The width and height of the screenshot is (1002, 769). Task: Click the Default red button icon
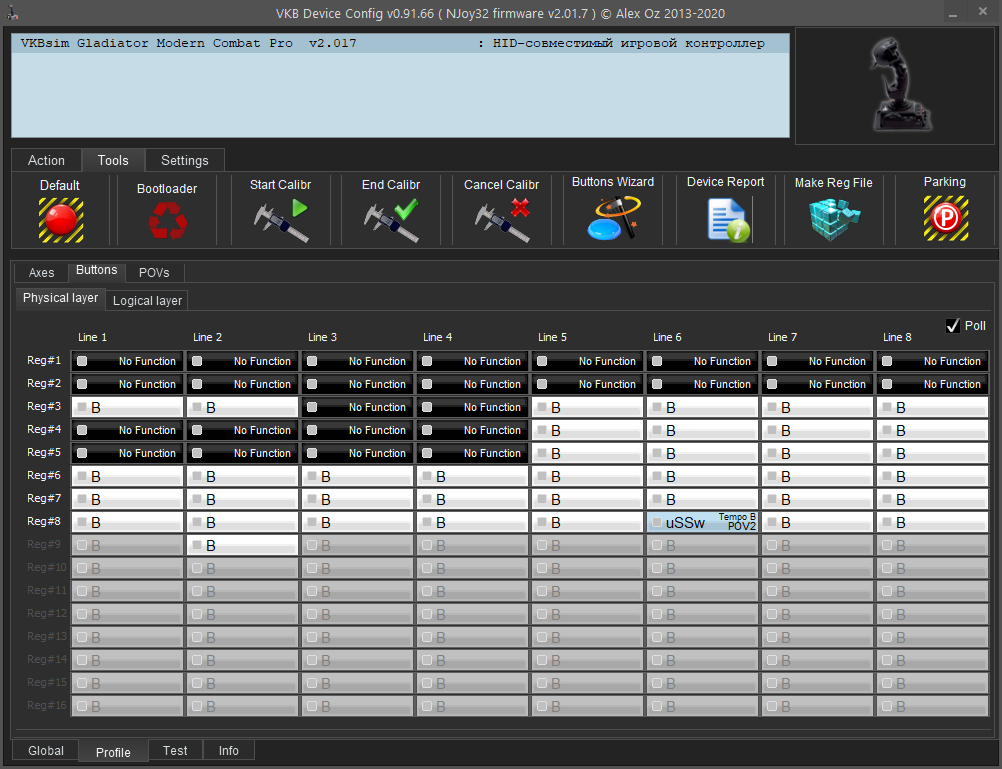pyautogui.click(x=61, y=220)
